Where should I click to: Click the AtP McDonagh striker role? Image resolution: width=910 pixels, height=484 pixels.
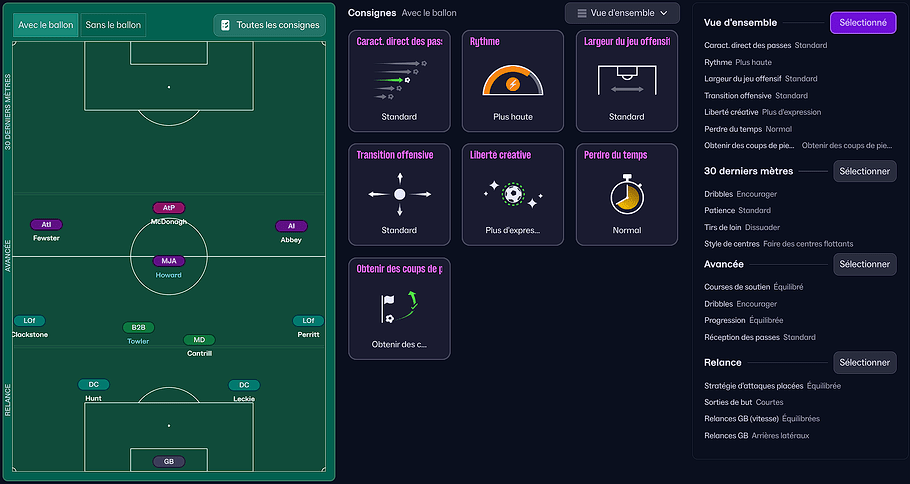[169, 208]
